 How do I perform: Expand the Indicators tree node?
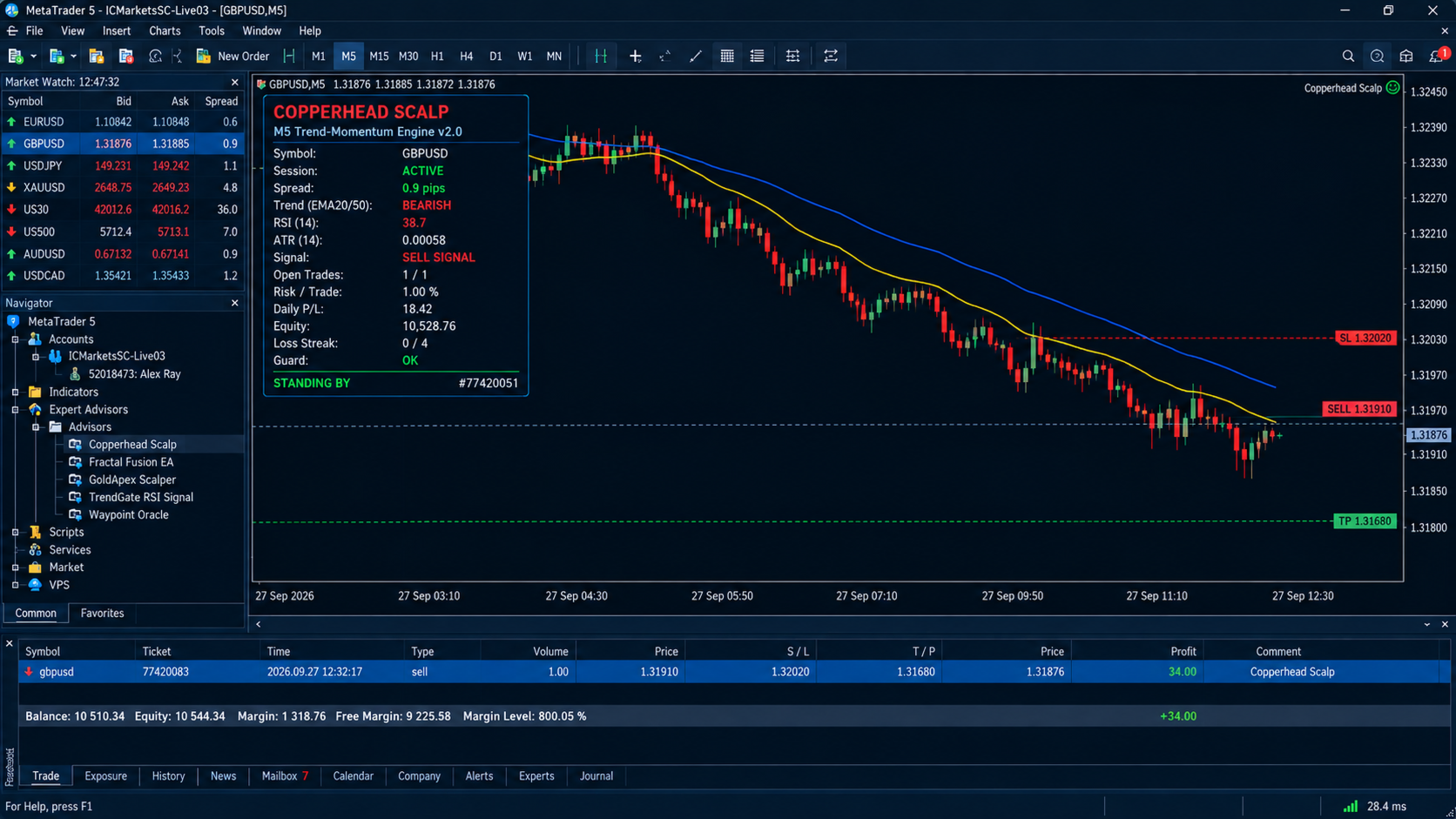[16, 392]
